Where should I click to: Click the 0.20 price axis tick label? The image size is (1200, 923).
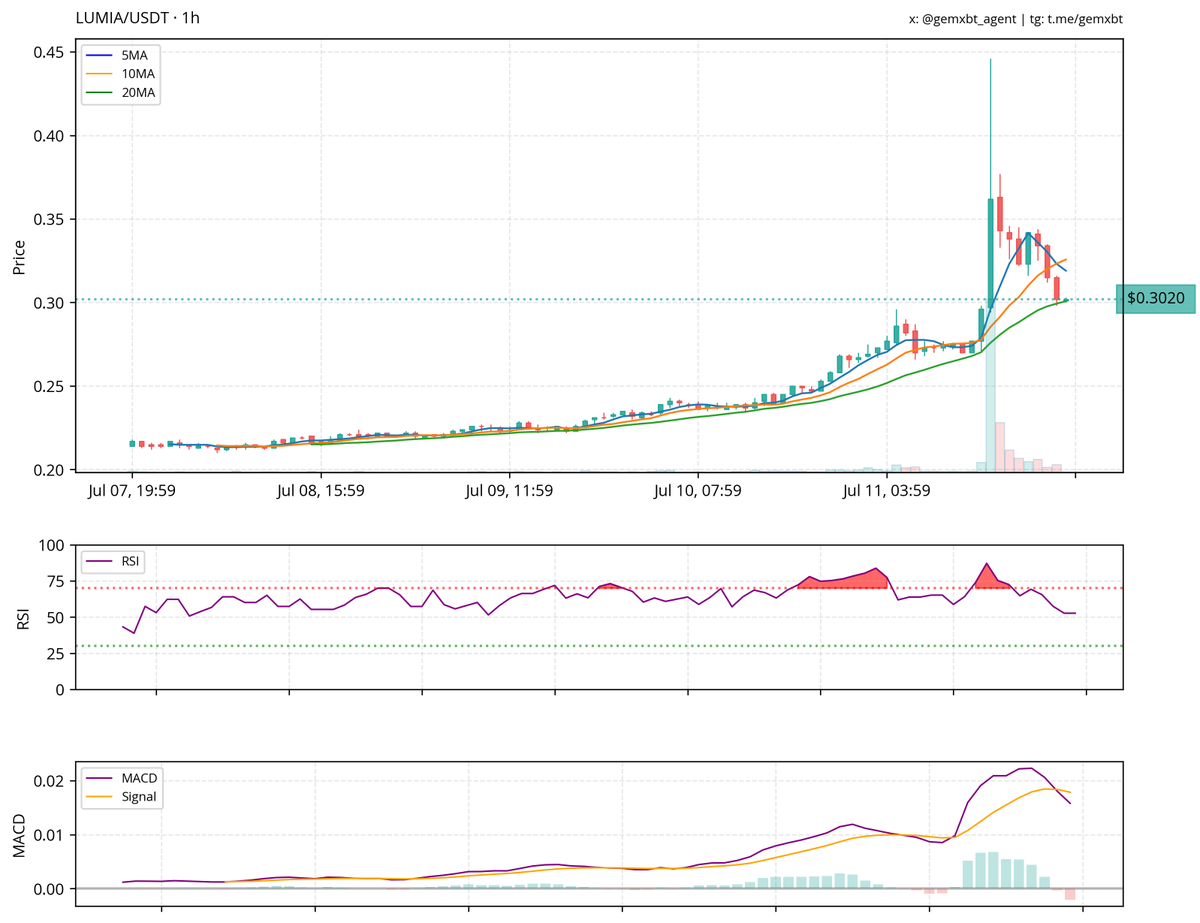point(50,470)
